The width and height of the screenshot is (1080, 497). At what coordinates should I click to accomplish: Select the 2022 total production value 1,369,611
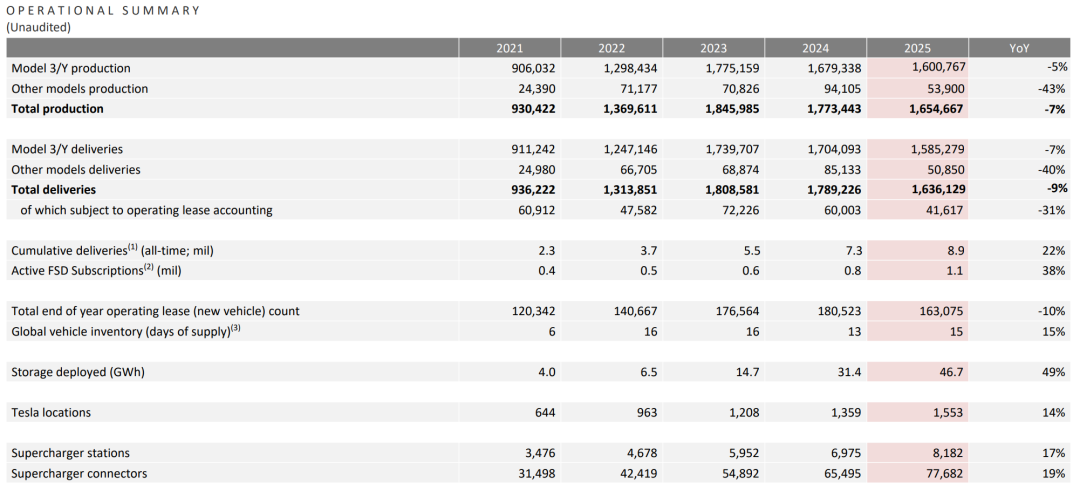(x=624, y=109)
